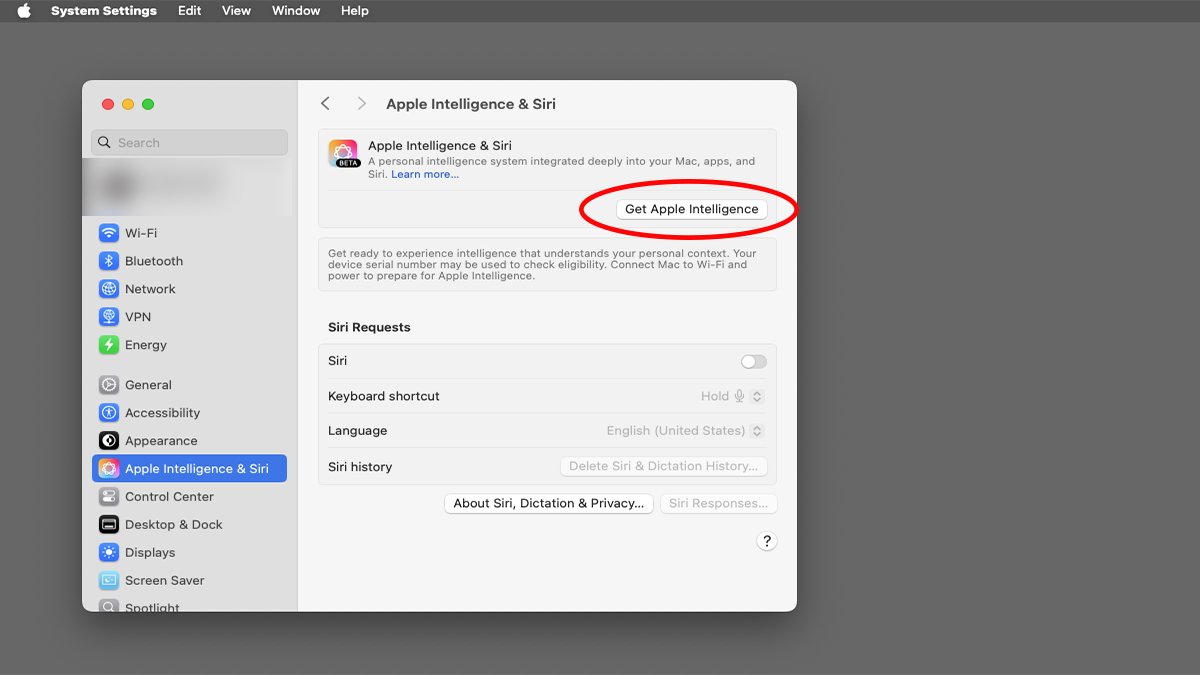The image size is (1200, 675).
Task: Go to Desktop & Dock settings
Action: click(x=189, y=525)
